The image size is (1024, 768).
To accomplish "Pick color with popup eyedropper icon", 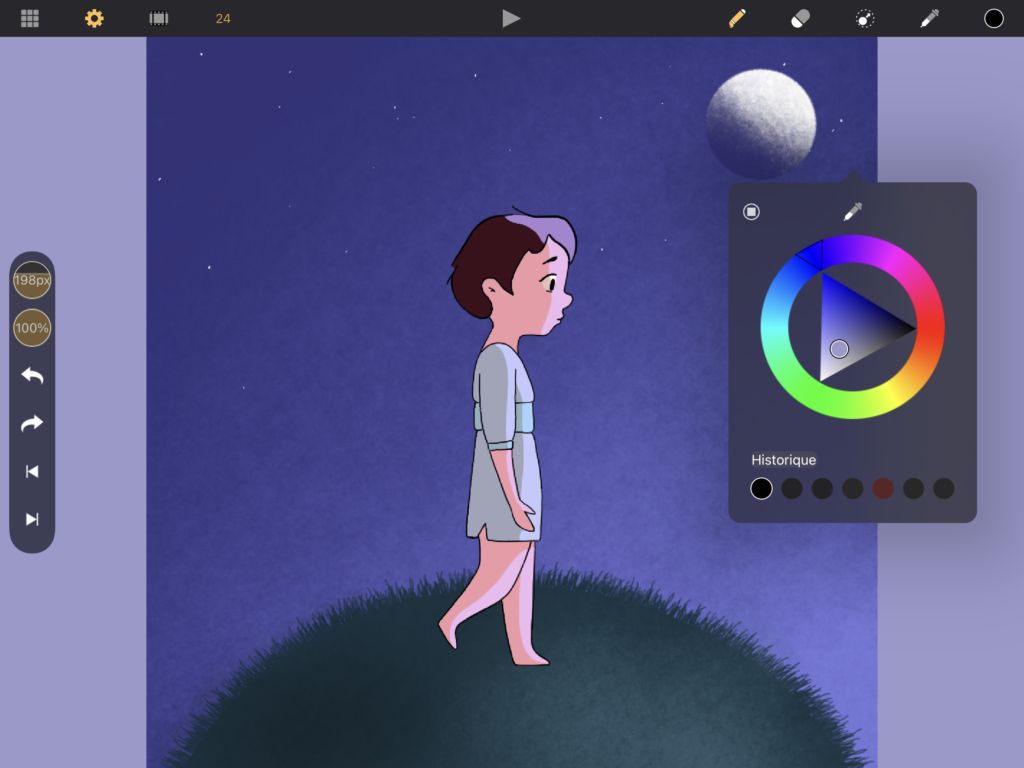I will click(x=852, y=212).
